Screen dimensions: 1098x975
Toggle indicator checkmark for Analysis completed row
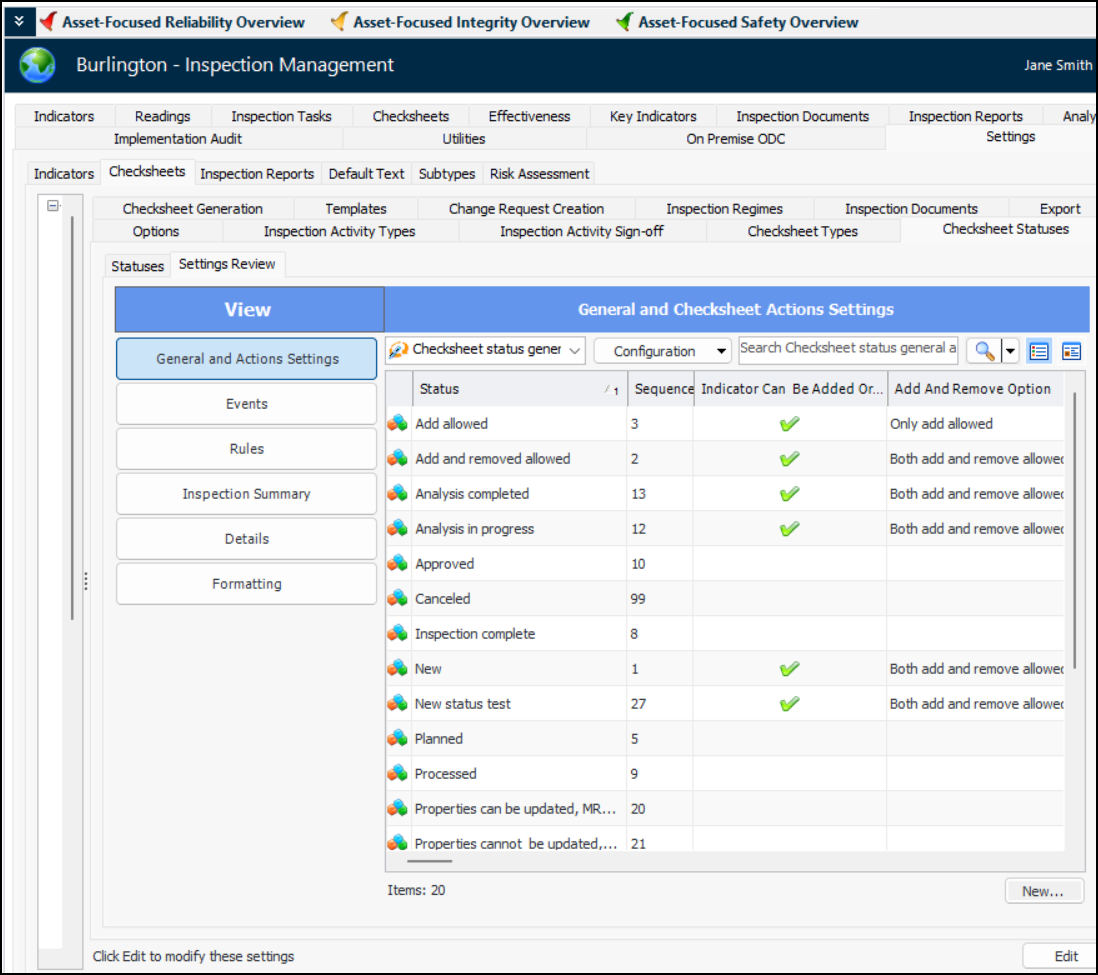(x=789, y=494)
